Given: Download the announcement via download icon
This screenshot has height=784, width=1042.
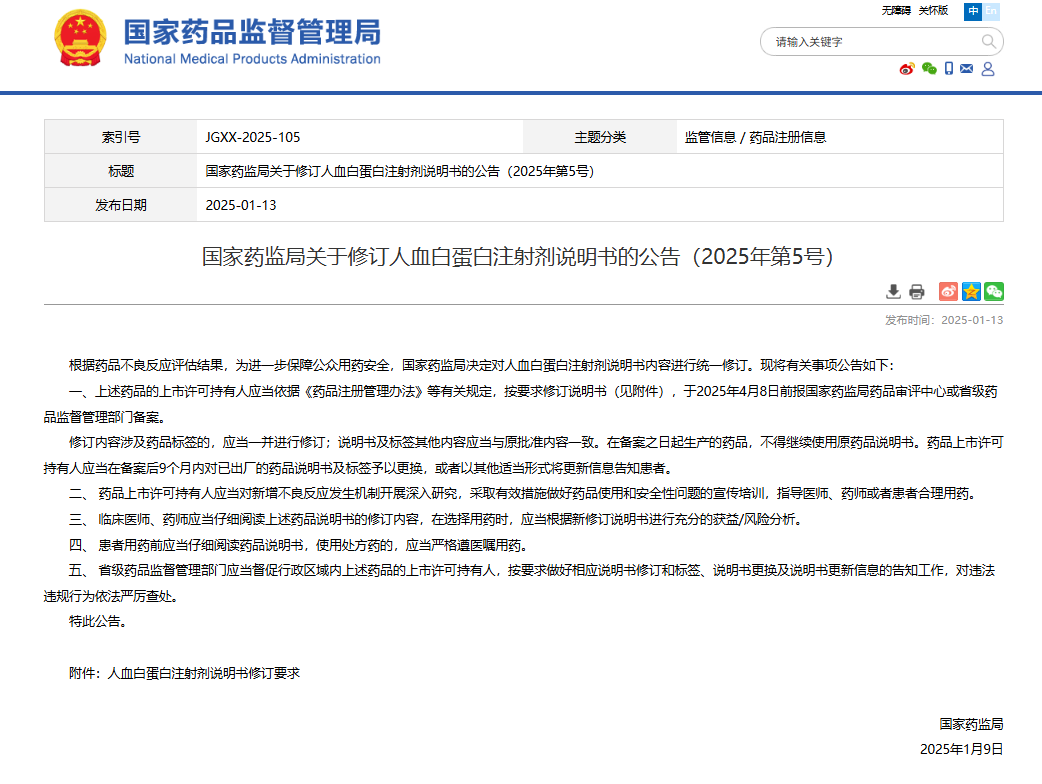Looking at the screenshot, I should click(893, 292).
